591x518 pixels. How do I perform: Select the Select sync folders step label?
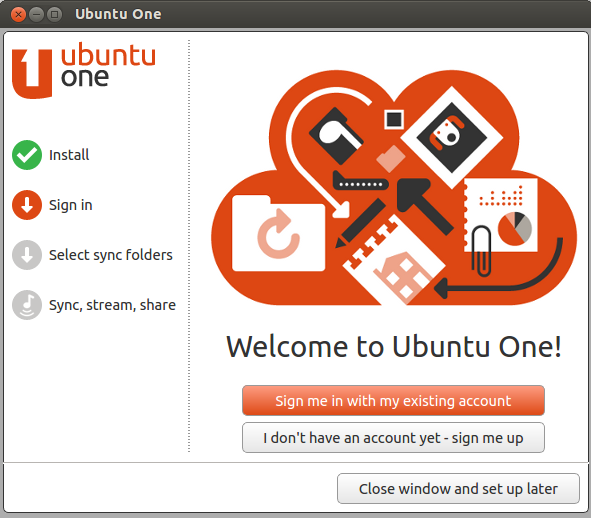pos(111,255)
